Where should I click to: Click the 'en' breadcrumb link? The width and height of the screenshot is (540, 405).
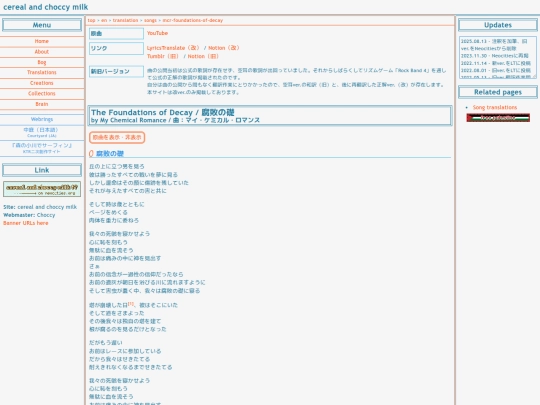(x=104, y=20)
